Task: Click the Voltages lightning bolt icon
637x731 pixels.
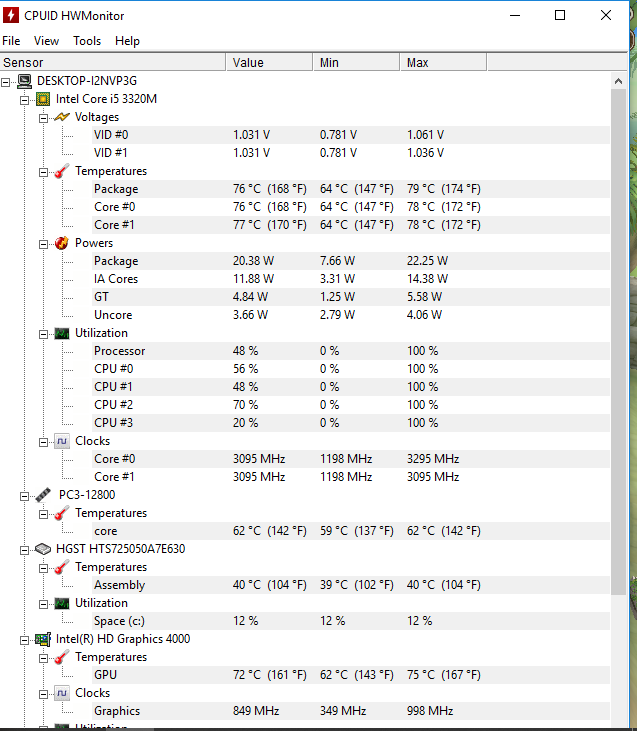Action: click(x=62, y=117)
